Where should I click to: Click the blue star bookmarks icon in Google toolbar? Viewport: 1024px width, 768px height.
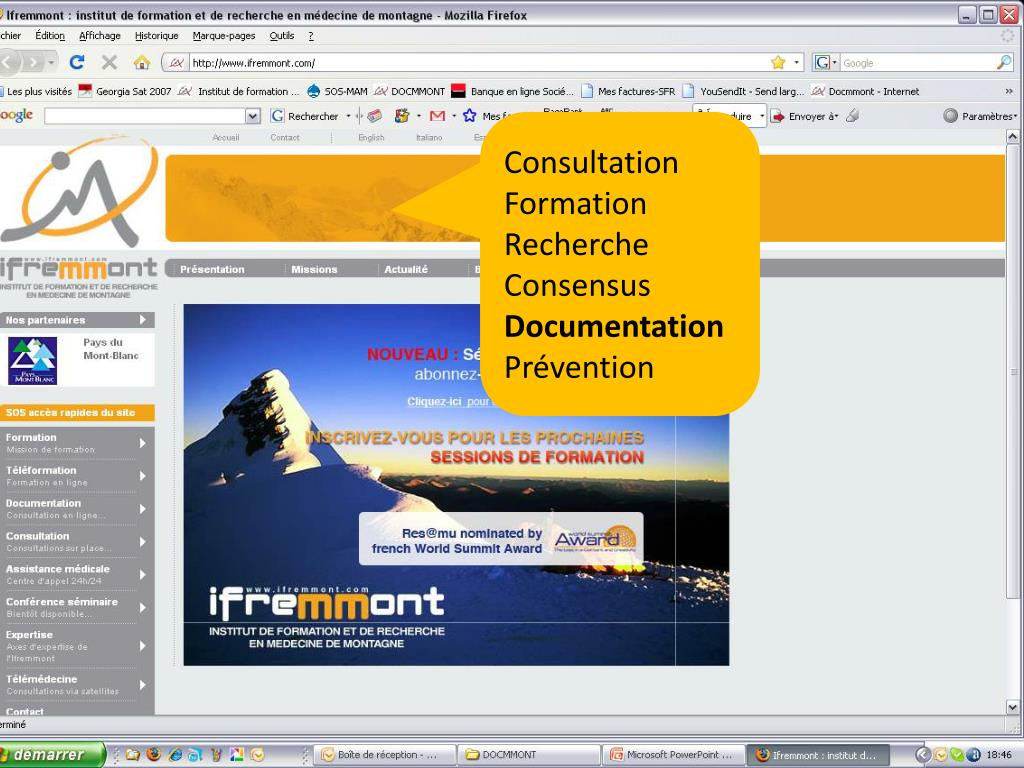(470, 116)
